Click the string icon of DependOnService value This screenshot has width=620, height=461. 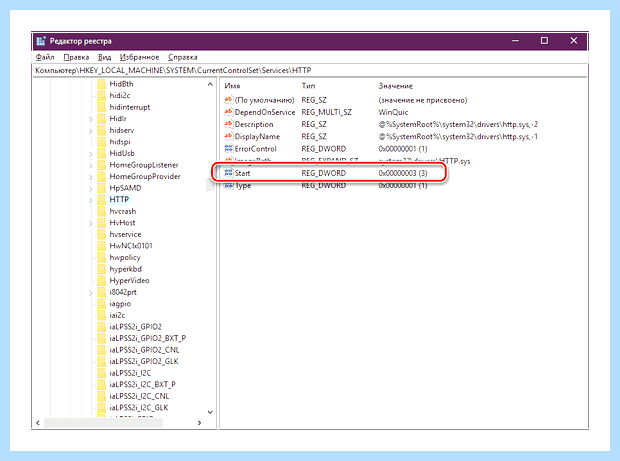(x=229, y=112)
